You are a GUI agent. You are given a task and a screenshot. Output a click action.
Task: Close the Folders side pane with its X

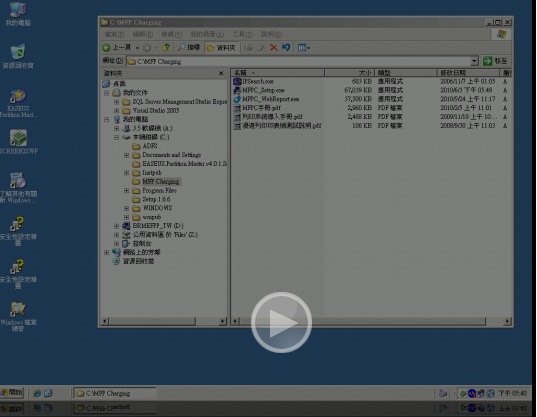pyautogui.click(x=221, y=73)
